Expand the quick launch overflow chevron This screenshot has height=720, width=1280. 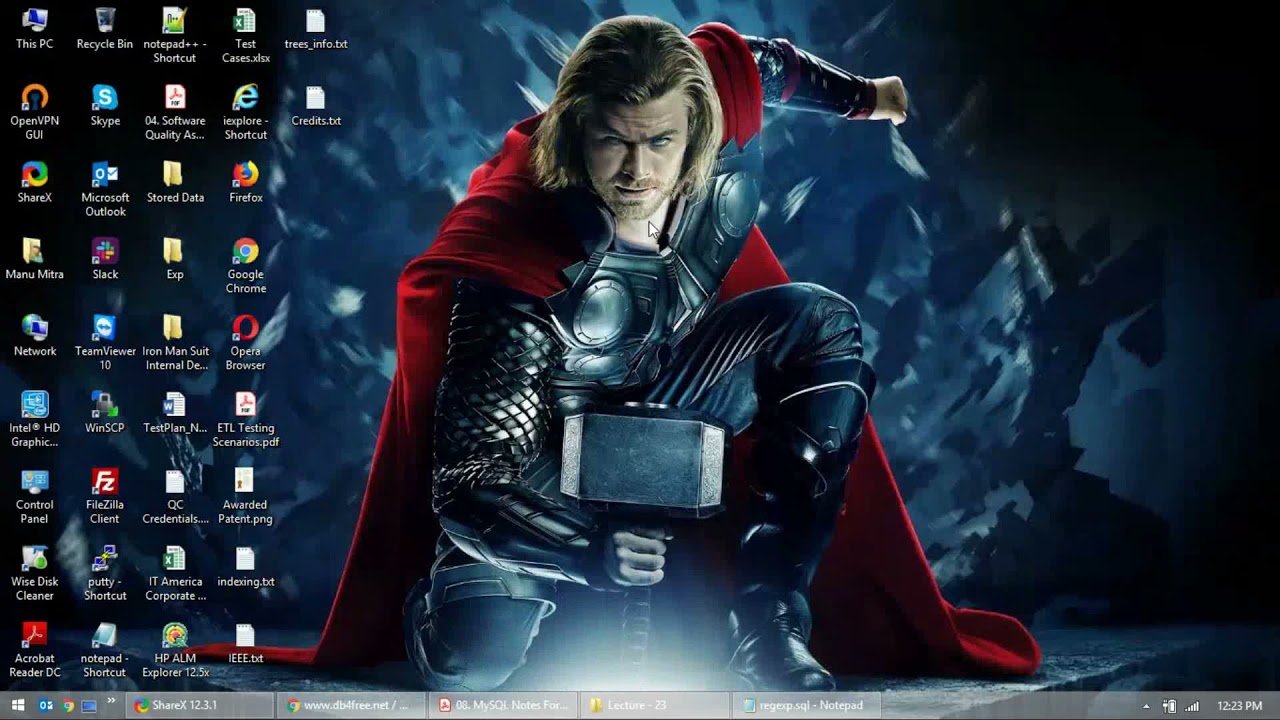point(111,700)
